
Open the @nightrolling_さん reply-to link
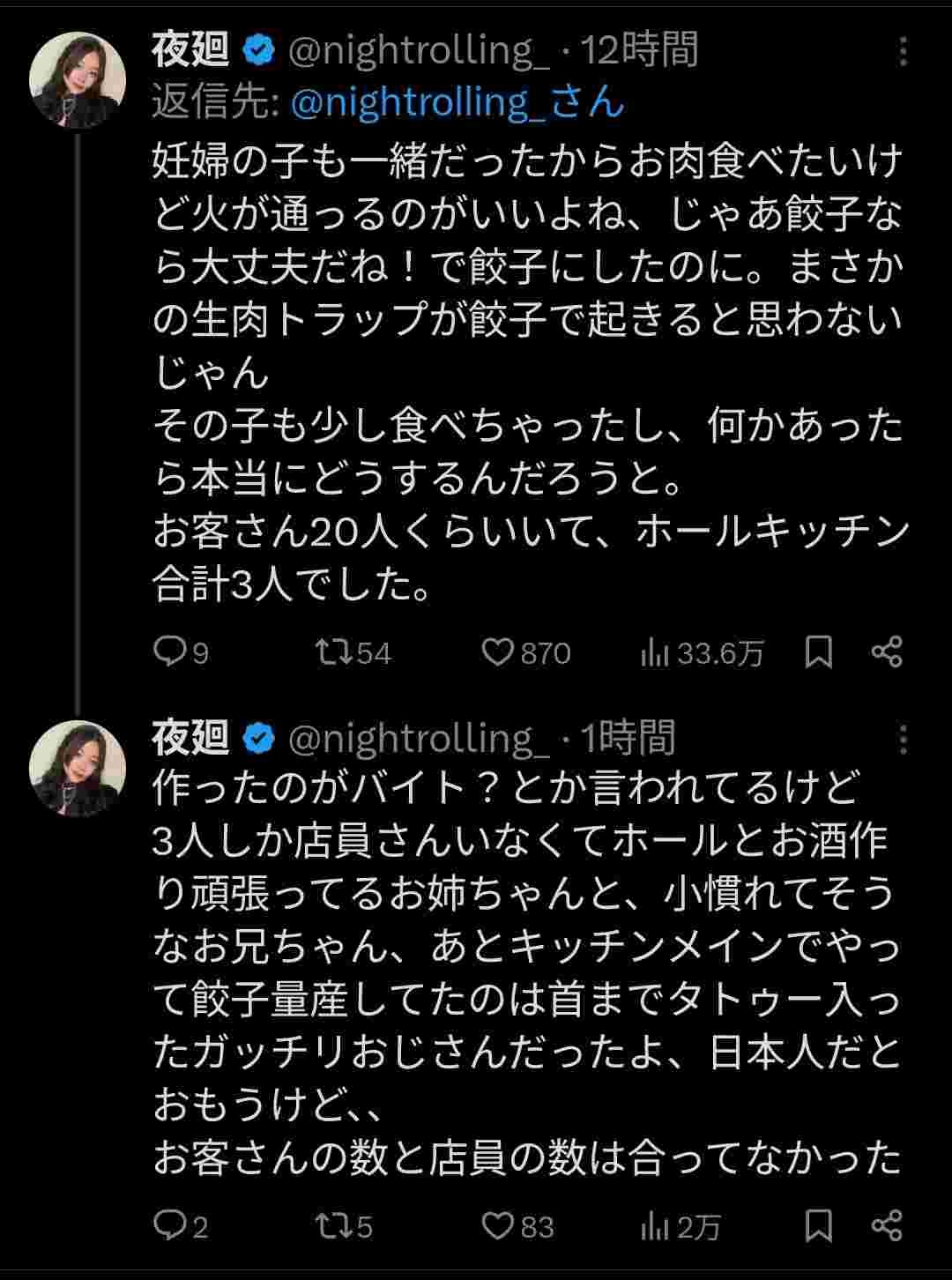[457, 103]
